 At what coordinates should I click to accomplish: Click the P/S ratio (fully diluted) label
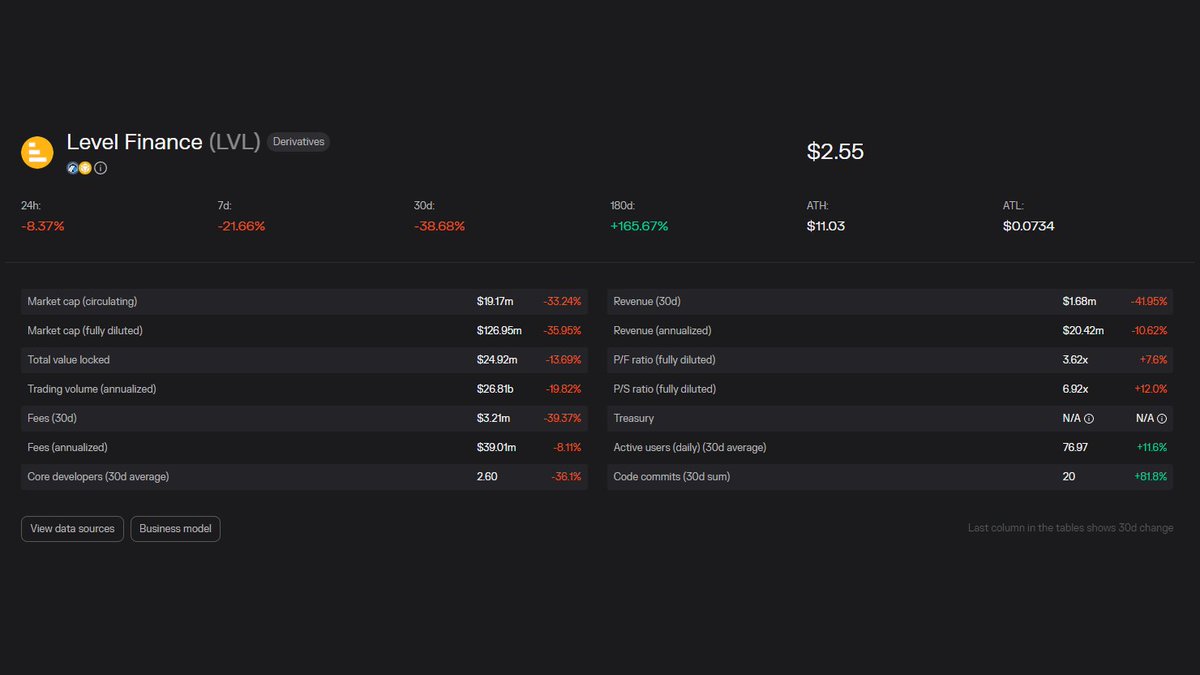[x=664, y=389]
